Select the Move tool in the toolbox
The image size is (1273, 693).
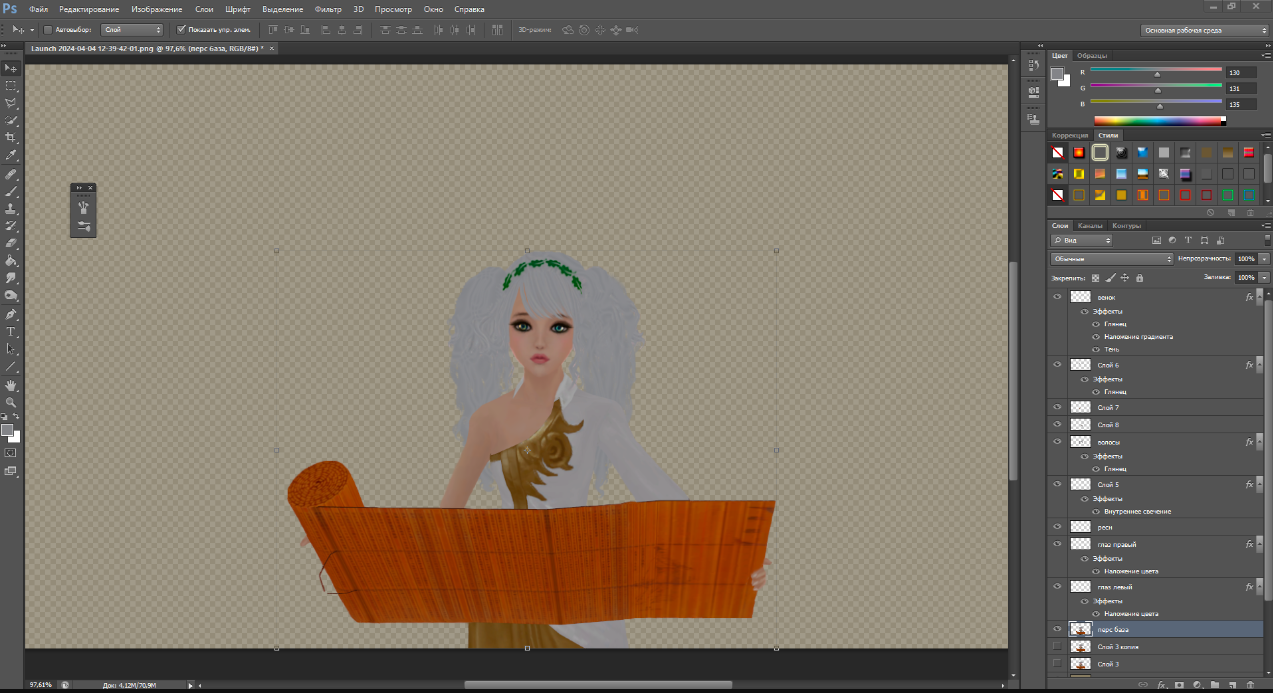11,68
